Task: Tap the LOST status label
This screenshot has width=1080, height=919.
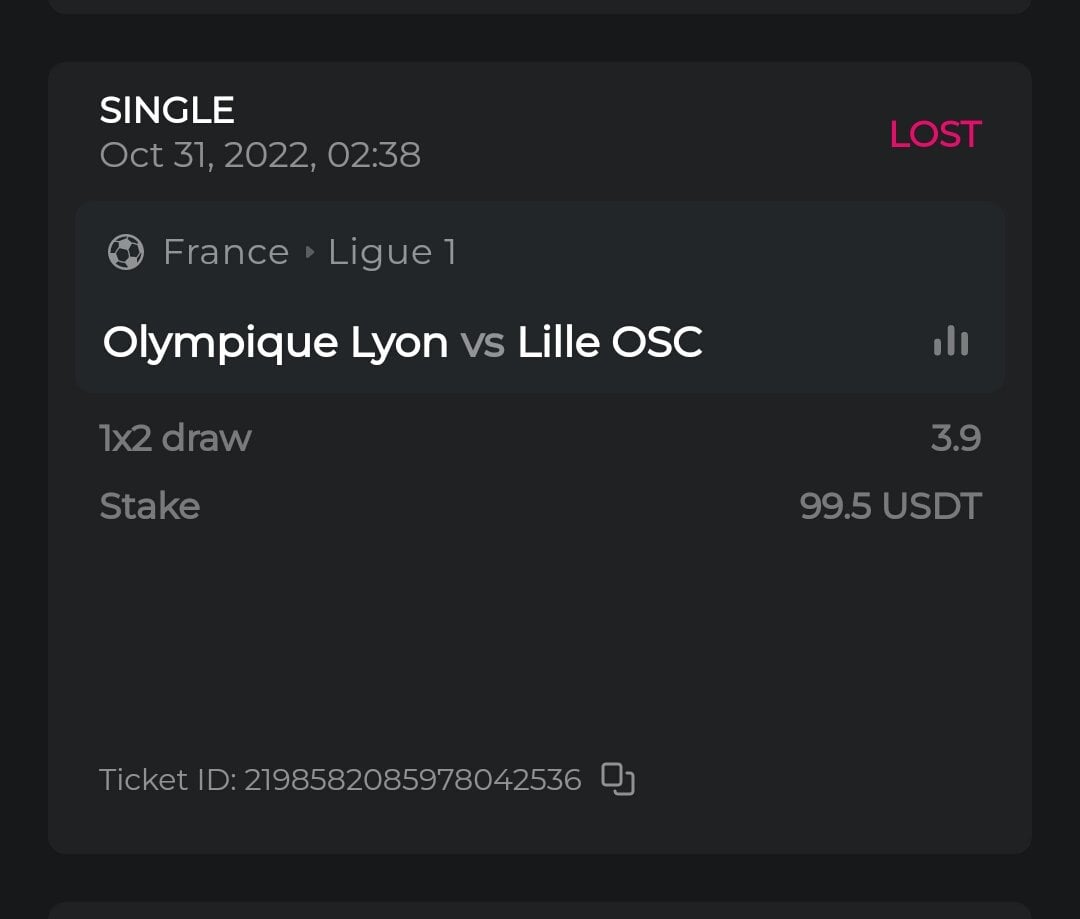Action: point(935,134)
